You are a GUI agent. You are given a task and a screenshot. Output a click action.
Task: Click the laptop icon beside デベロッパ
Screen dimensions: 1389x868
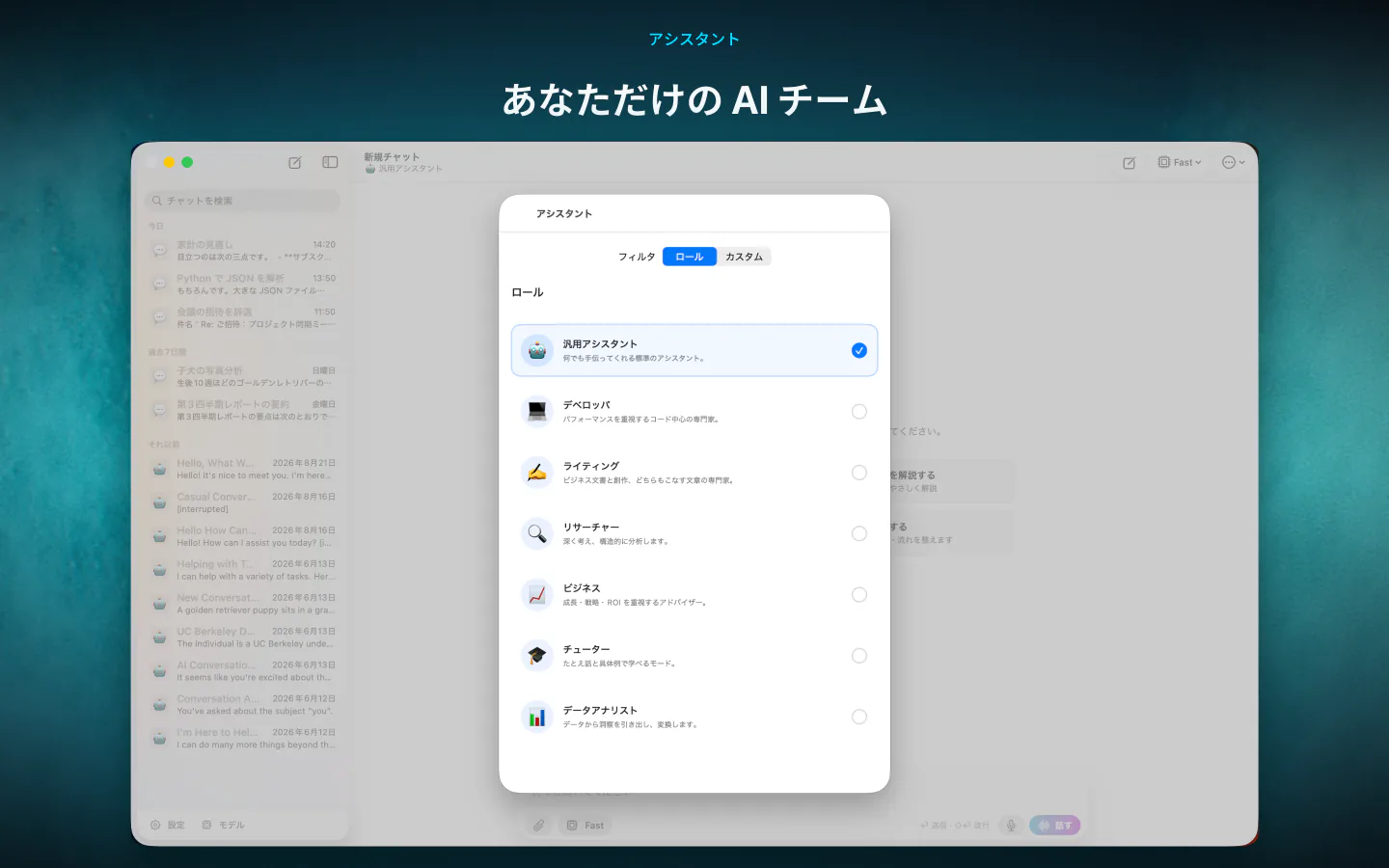pos(537,412)
